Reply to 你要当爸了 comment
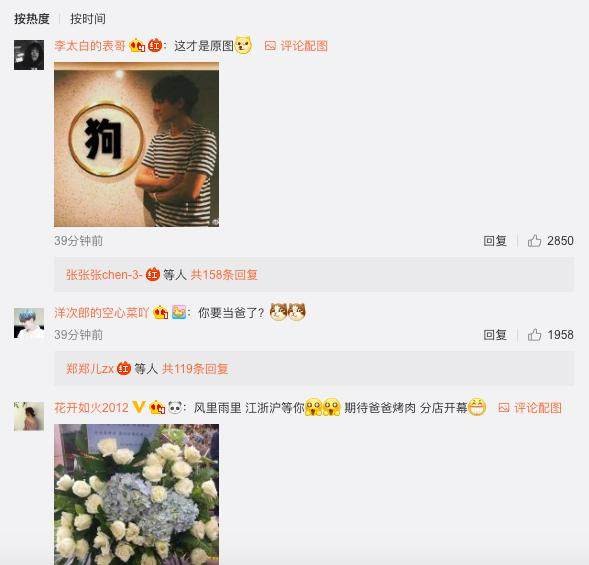 tap(495, 334)
